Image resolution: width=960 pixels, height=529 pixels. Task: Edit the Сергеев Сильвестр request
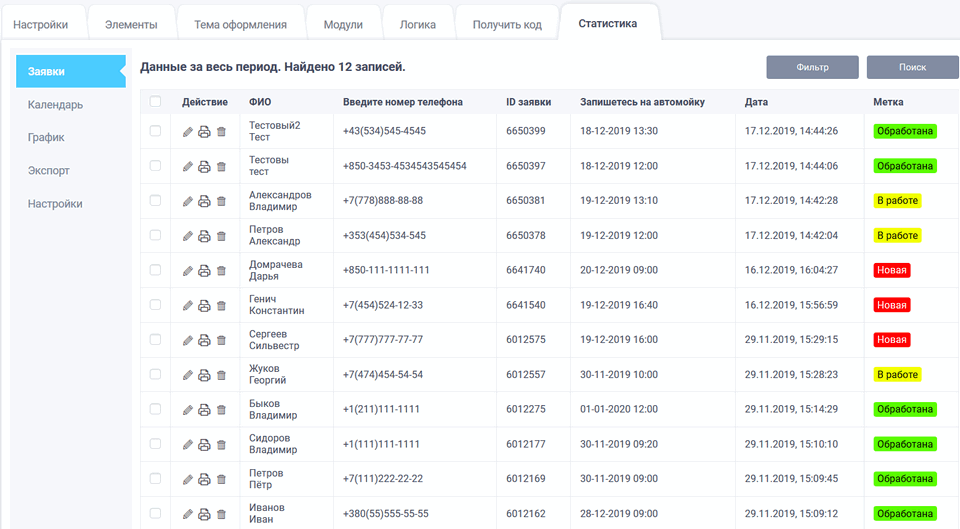point(187,340)
